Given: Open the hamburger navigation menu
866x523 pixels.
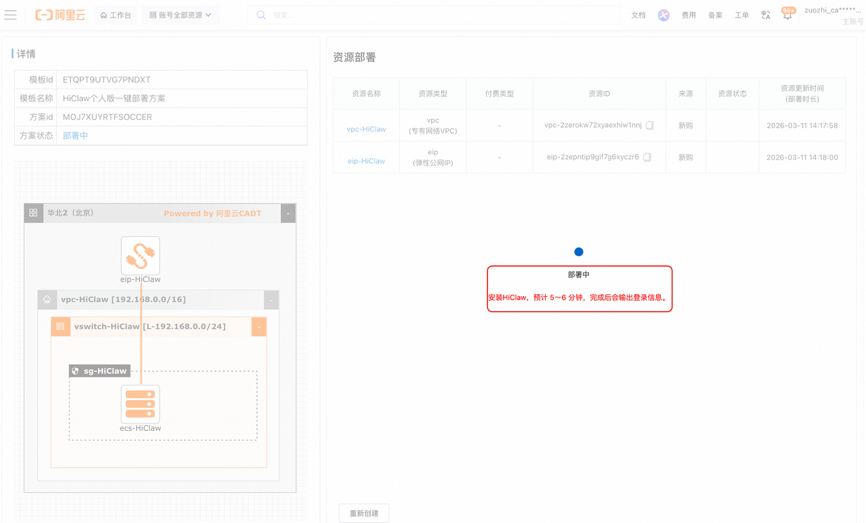Looking at the screenshot, I should (10, 15).
